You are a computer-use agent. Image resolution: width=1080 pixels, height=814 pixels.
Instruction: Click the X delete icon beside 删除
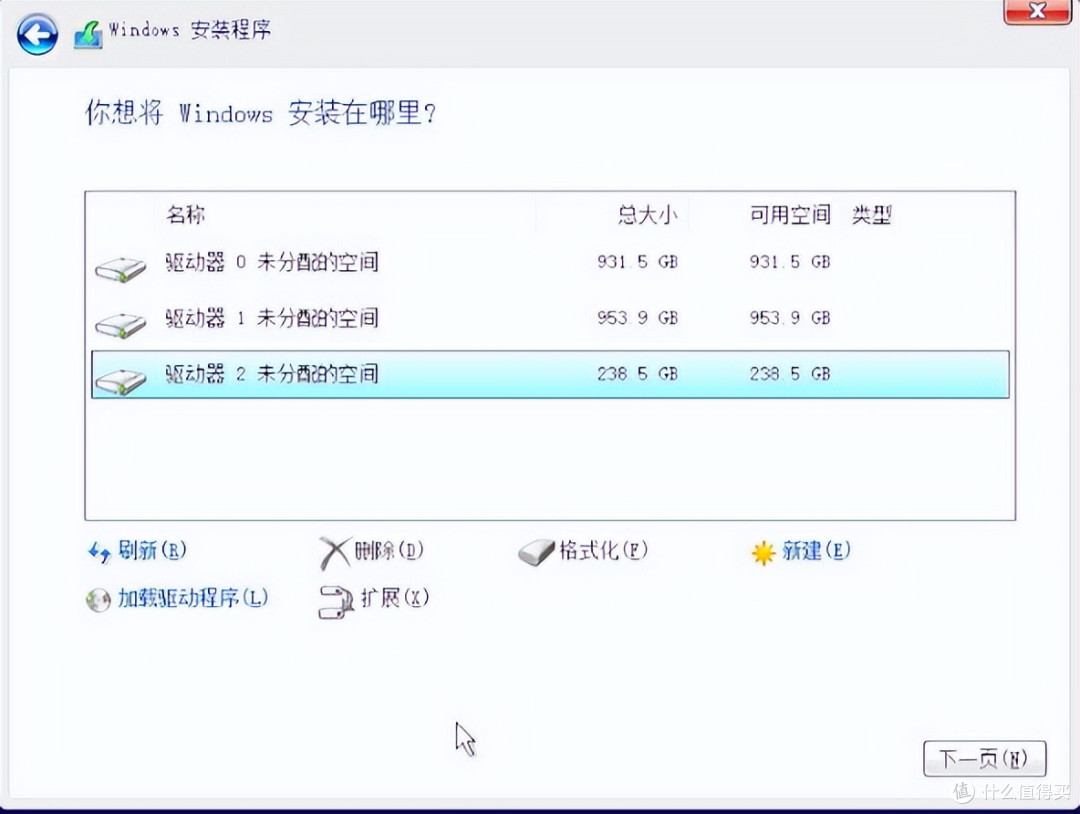tap(335, 553)
